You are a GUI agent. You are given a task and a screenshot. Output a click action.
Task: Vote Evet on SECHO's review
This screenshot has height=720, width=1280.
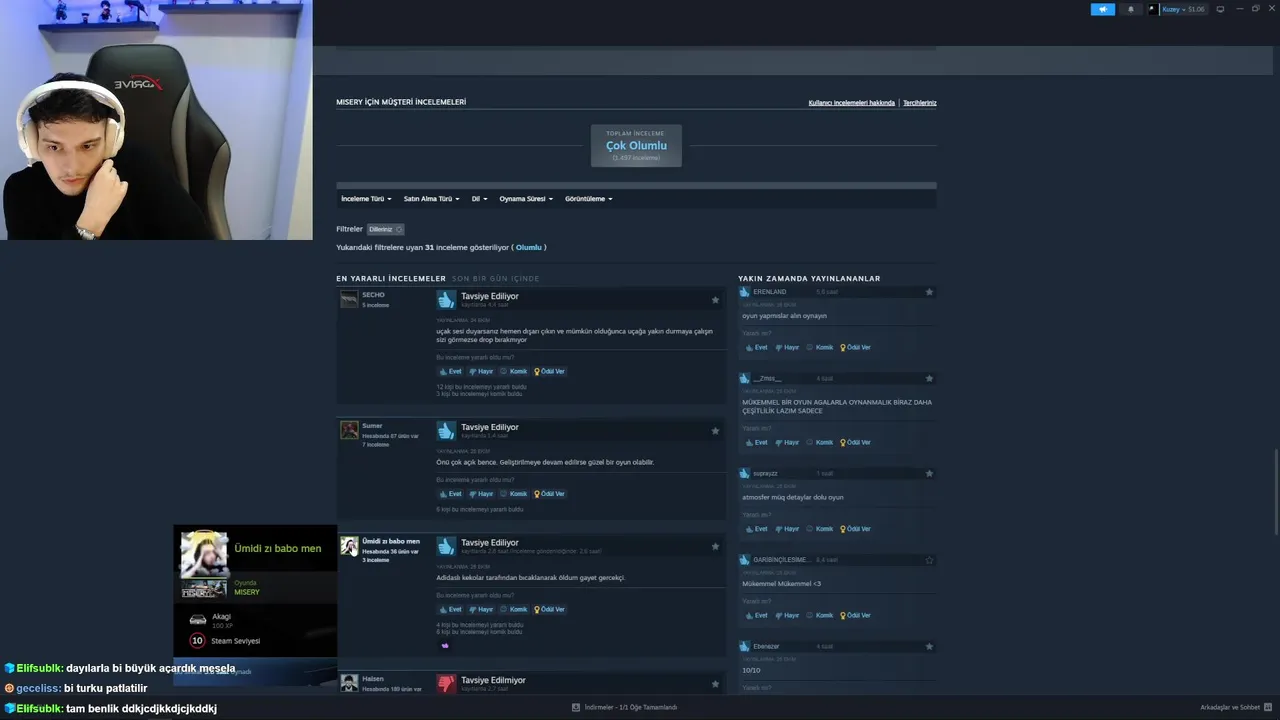tap(451, 371)
